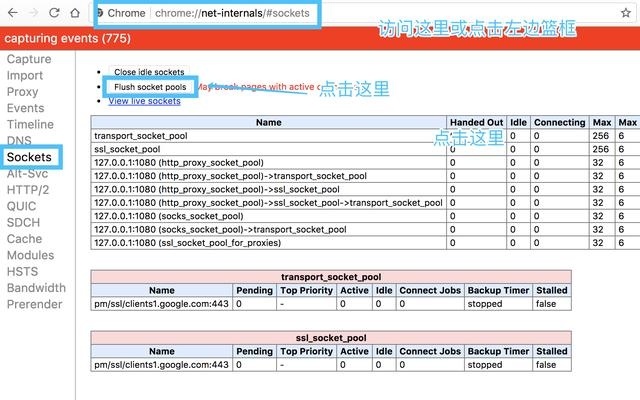Screen dimensions: 640x400
Task: Open the HSTS page in sidebar
Action: click(x=23, y=271)
